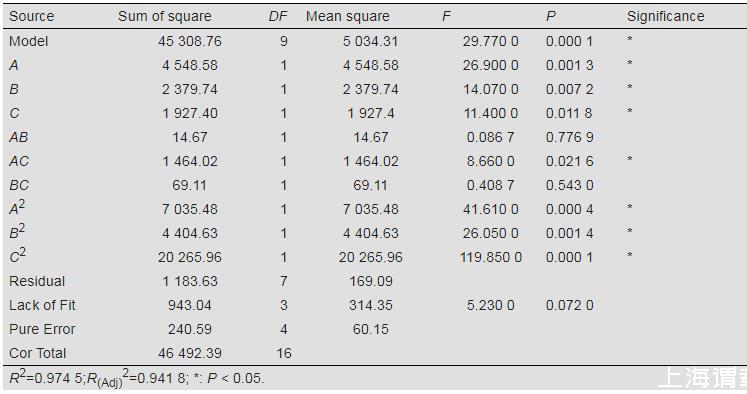
Task: Select the Lack of Fit row label
Action: click(x=42, y=305)
